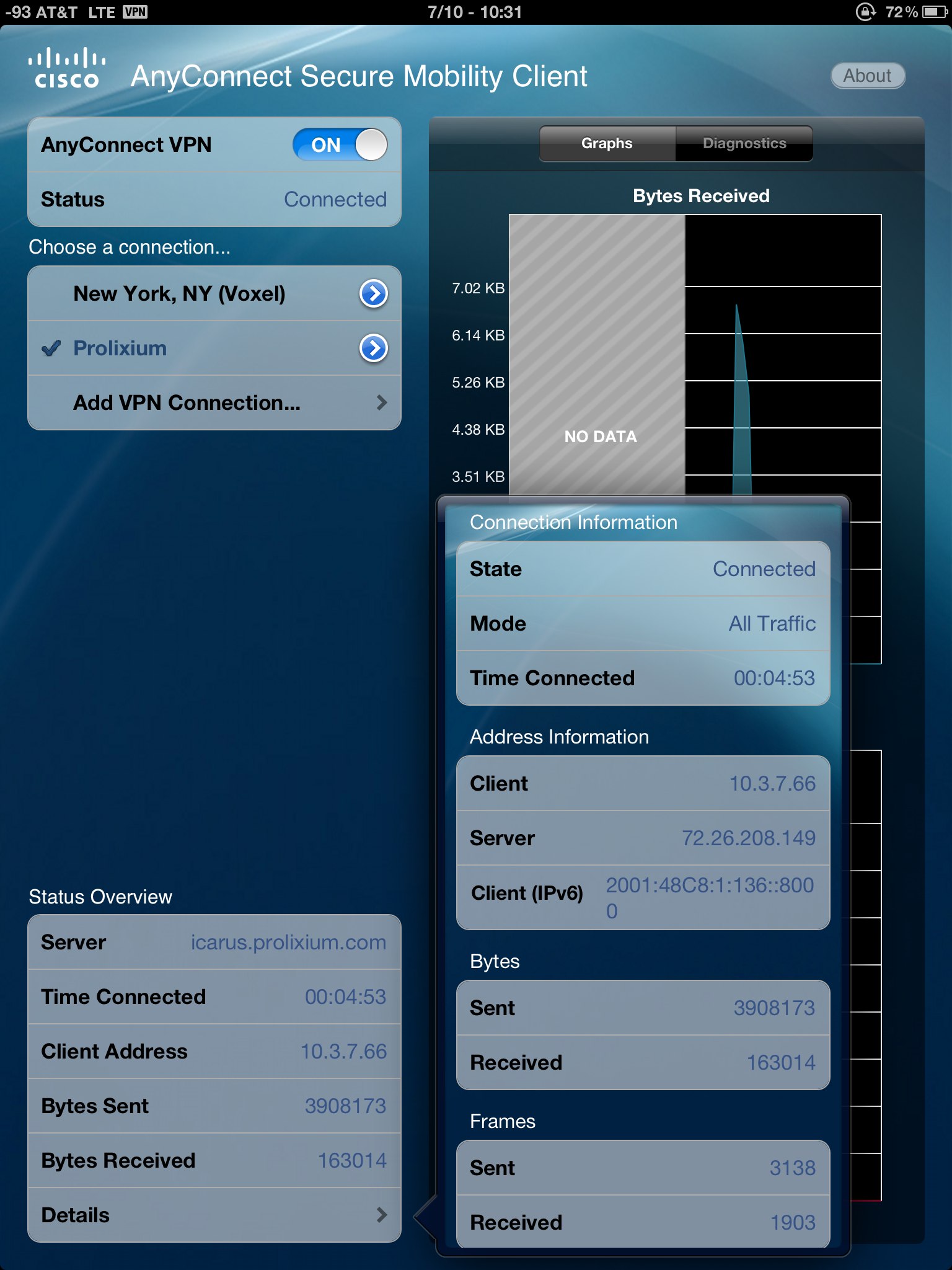The height and width of the screenshot is (1270, 952).
Task: Tap the 7/10 - 10:31 clock
Action: tap(475, 12)
